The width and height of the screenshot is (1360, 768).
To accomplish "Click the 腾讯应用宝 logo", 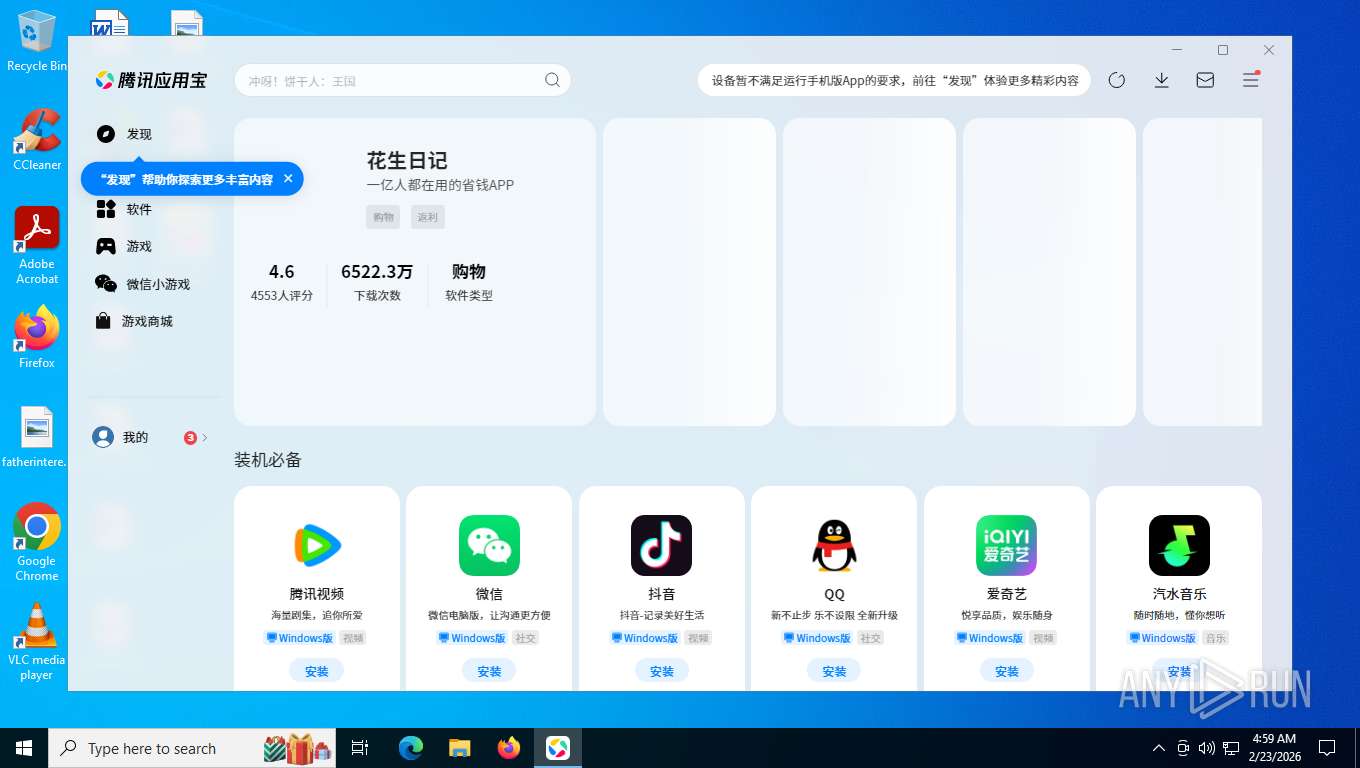I will (151, 80).
